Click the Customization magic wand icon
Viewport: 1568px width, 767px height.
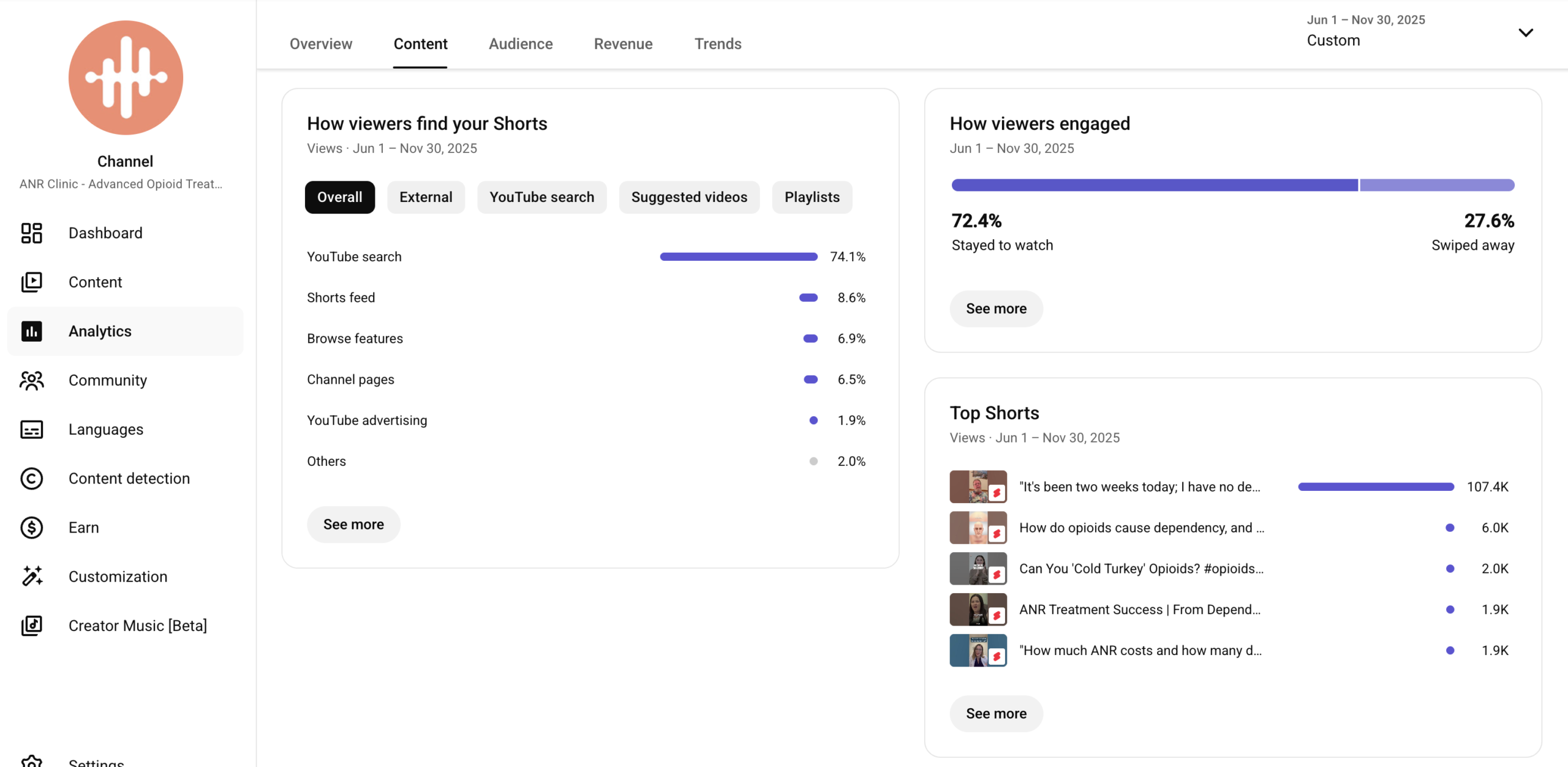click(31, 576)
